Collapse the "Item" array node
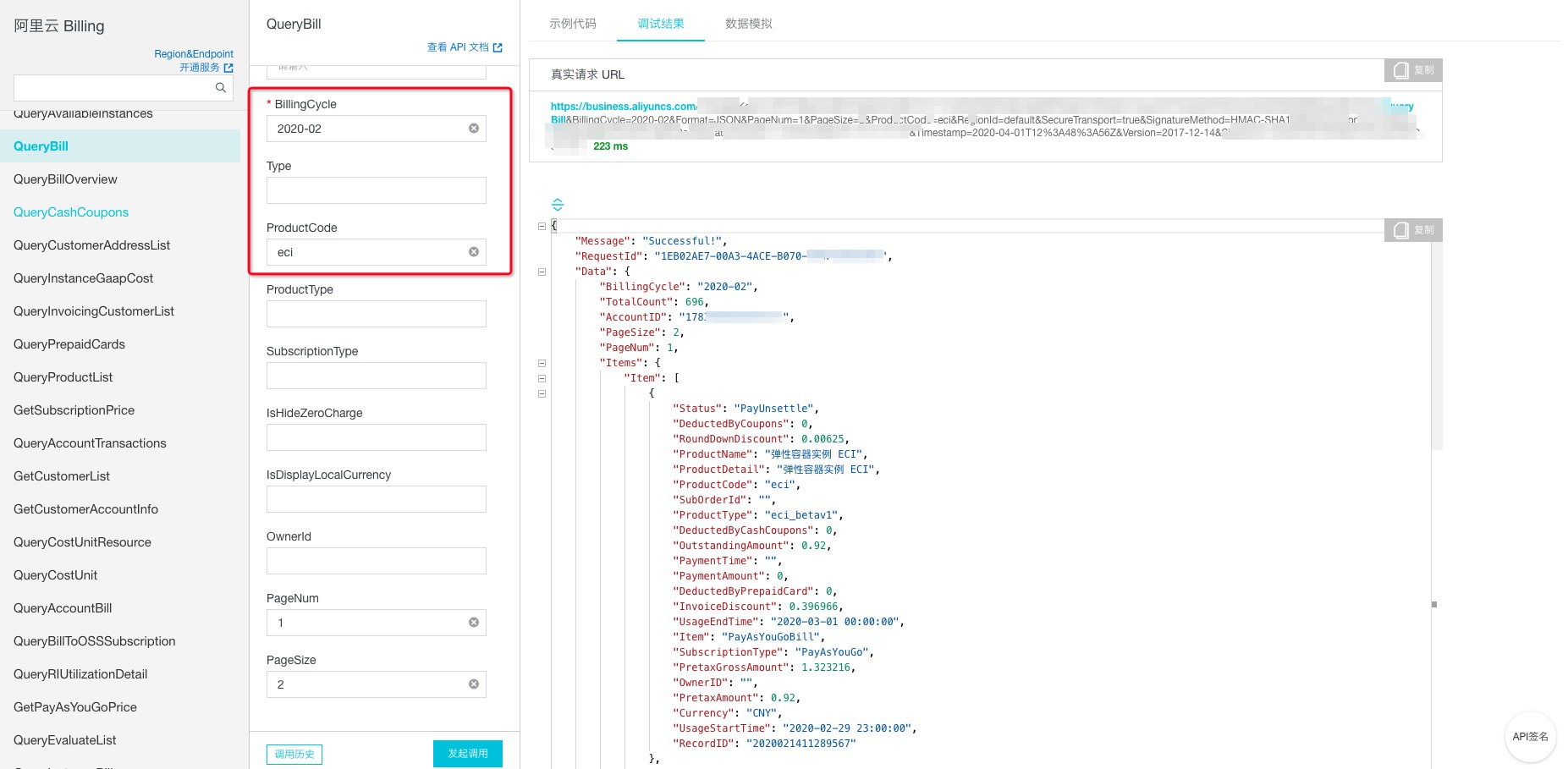The height and width of the screenshot is (769, 1568). pos(542,378)
